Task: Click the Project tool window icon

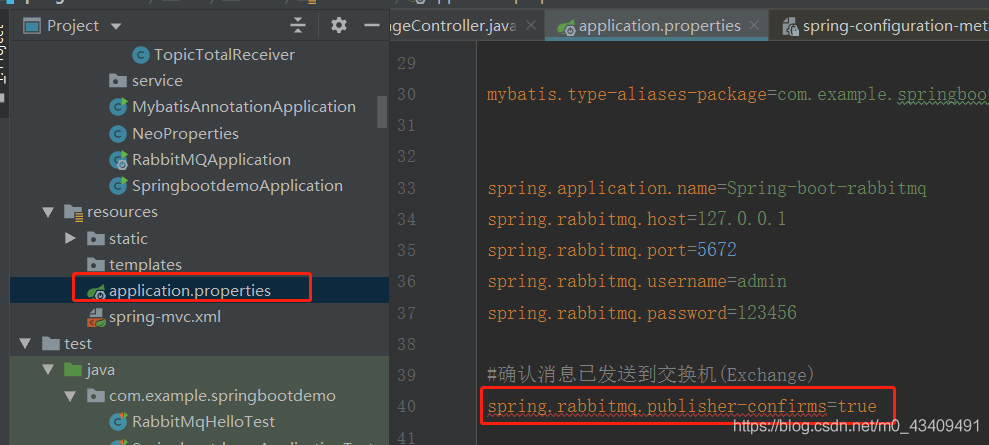Action: pos(31,26)
